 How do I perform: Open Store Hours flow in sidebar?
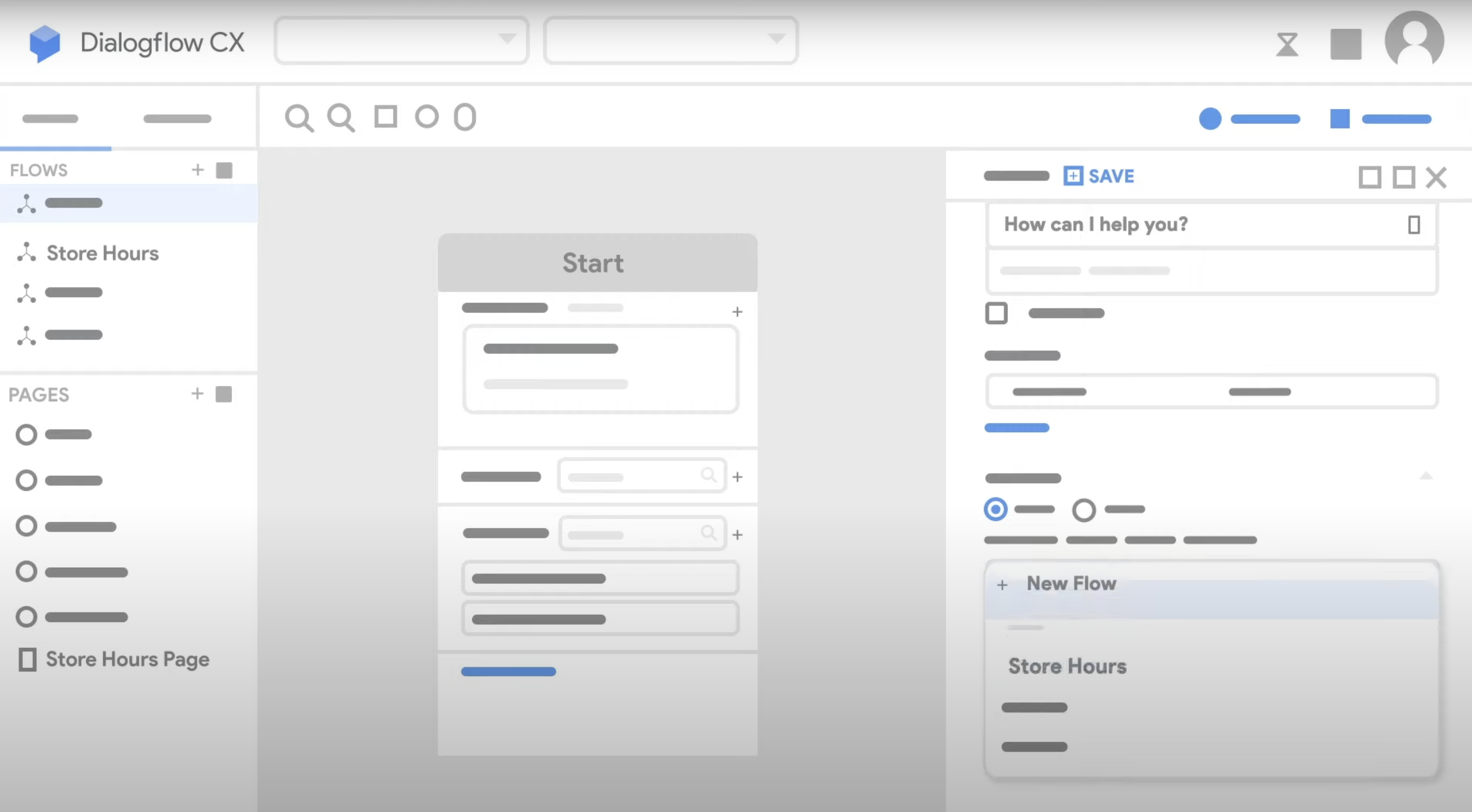(x=102, y=253)
